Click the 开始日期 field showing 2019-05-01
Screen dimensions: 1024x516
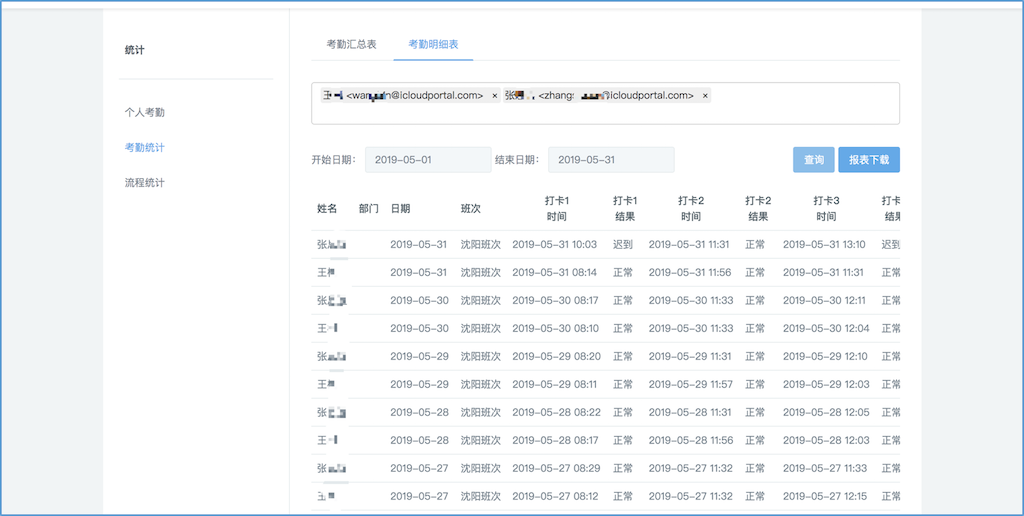pyautogui.click(x=428, y=160)
